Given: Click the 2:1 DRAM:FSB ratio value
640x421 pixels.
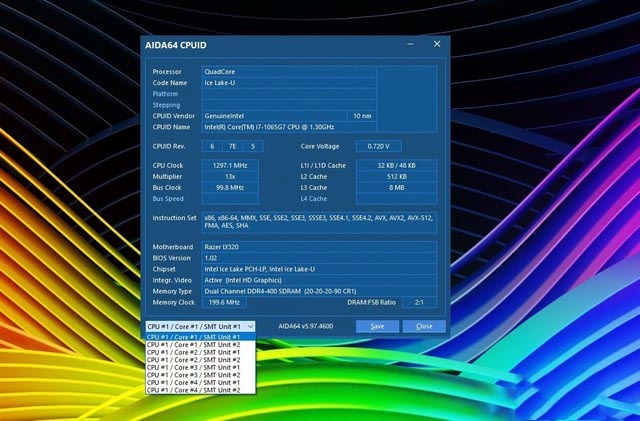Looking at the screenshot, I should coord(419,302).
